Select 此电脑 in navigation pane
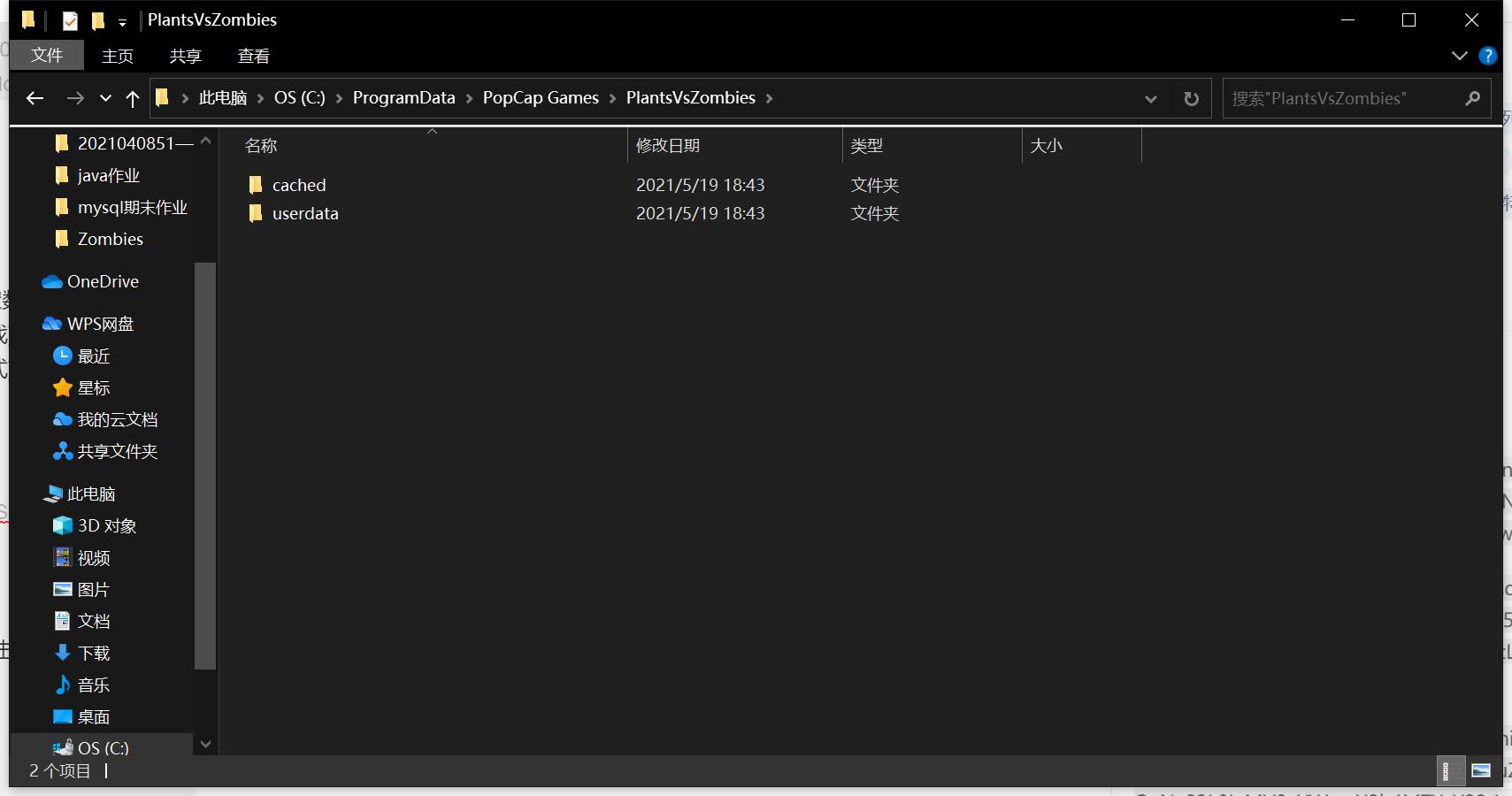Image resolution: width=1512 pixels, height=796 pixels. click(x=91, y=494)
